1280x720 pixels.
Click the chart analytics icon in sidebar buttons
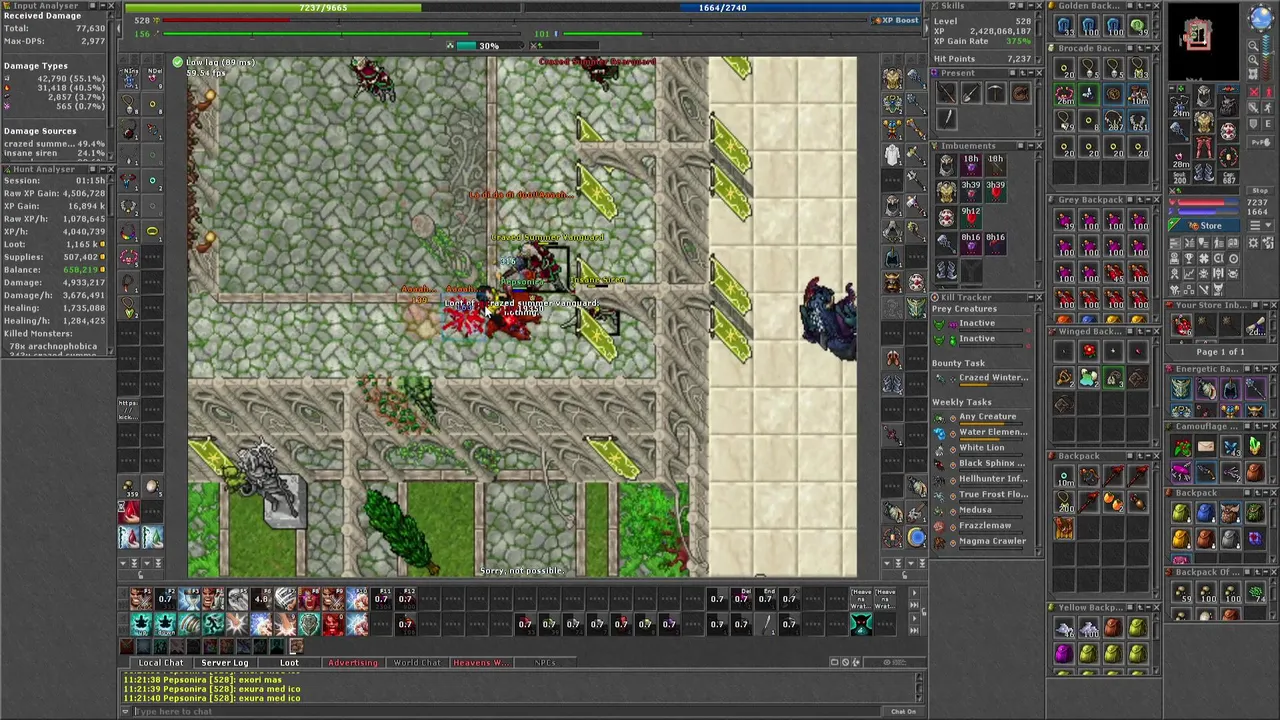pos(1188,274)
